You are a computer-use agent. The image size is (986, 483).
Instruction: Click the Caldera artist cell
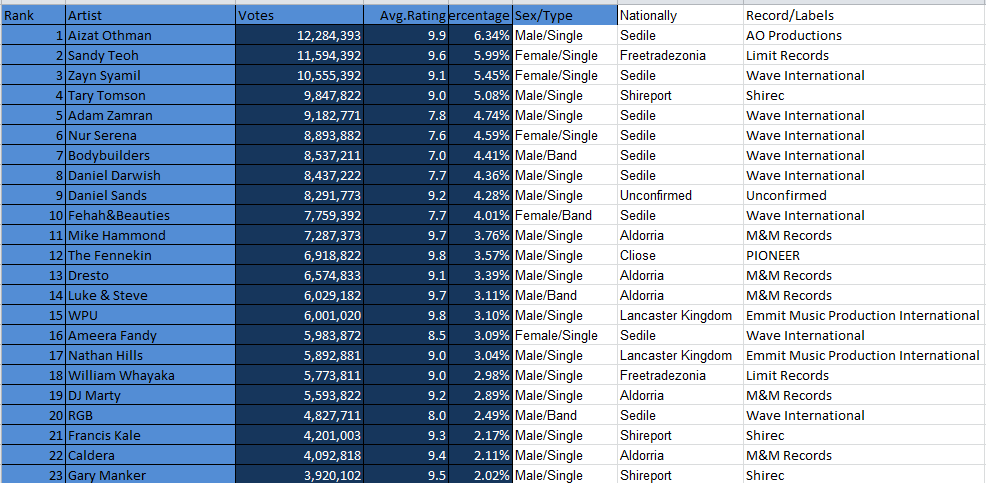click(x=151, y=455)
